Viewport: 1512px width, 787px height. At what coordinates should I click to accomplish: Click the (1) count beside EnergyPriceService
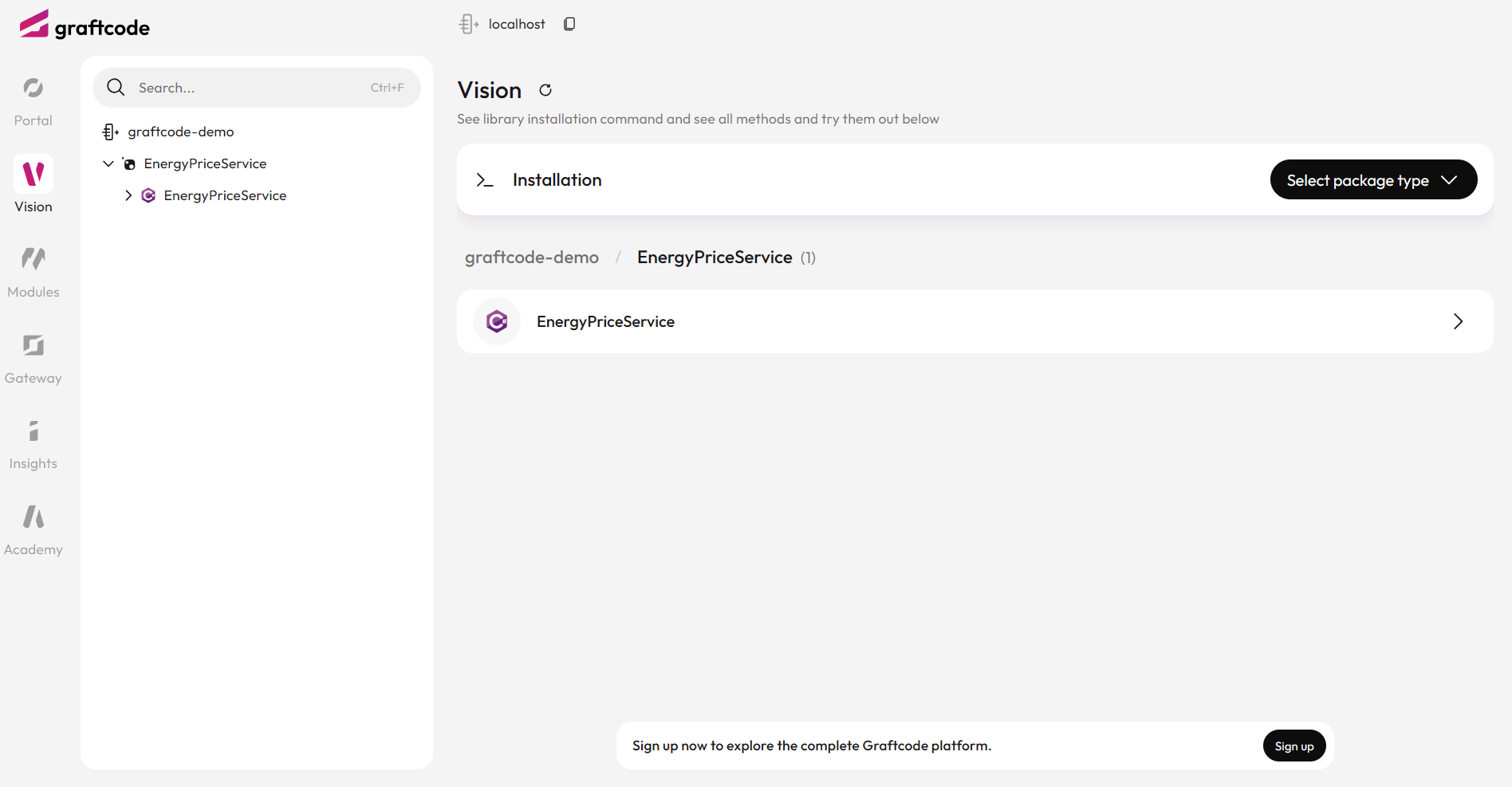(x=808, y=258)
